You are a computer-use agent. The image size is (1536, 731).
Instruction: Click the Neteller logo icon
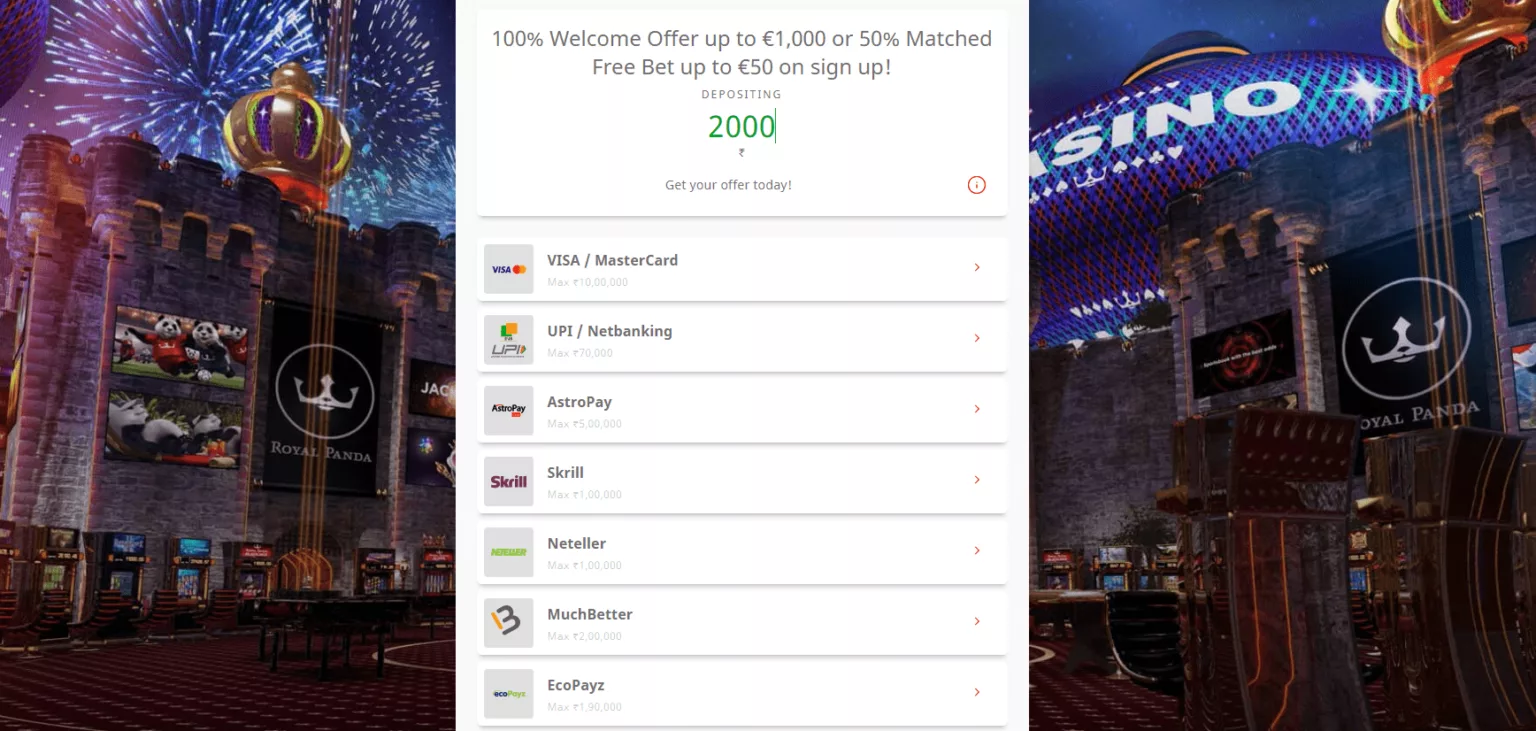[x=509, y=552]
